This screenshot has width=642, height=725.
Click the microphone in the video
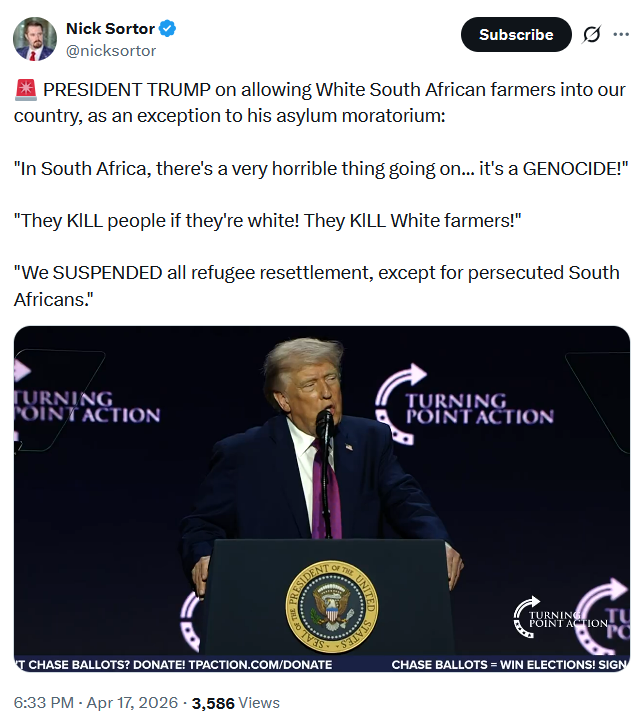(324, 423)
